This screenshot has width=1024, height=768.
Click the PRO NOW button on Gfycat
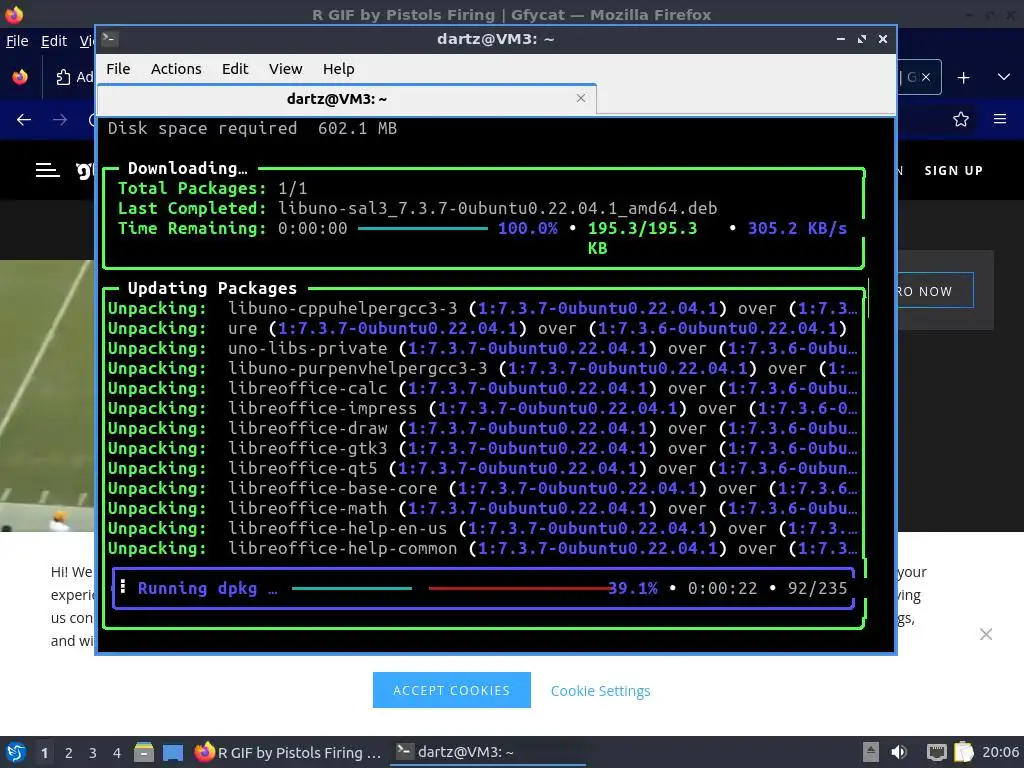(935, 291)
